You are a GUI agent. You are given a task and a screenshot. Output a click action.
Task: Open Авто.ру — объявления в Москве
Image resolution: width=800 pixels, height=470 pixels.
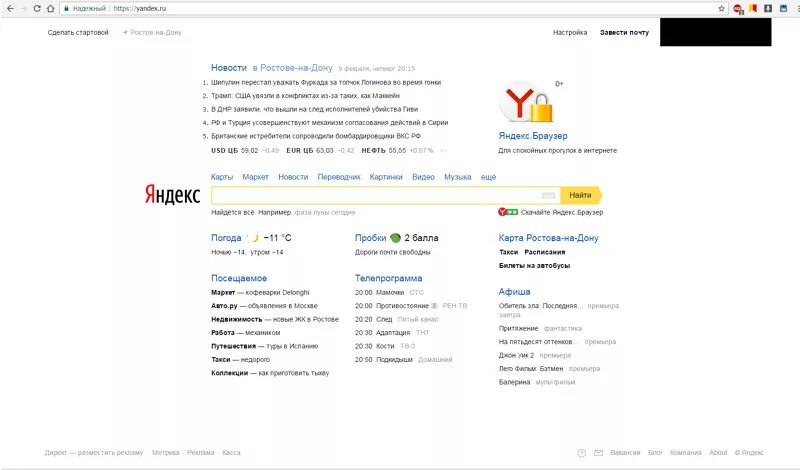pyautogui.click(x=264, y=306)
